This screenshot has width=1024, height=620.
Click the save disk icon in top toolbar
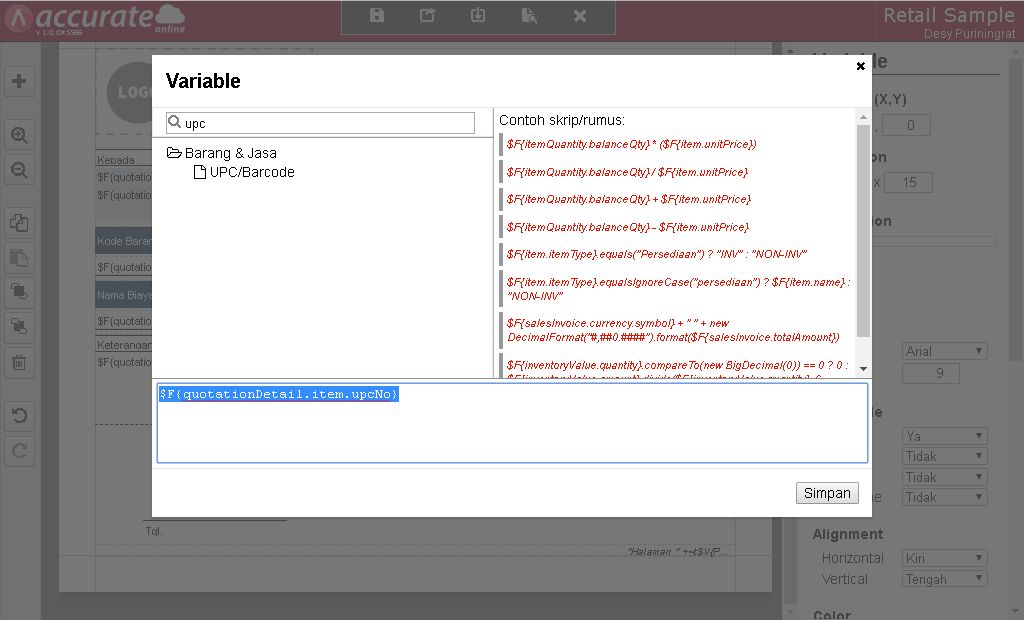tap(377, 16)
